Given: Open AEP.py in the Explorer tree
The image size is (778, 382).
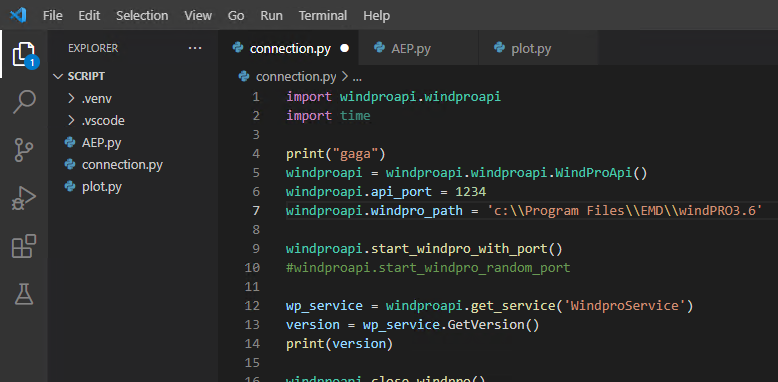Looking at the screenshot, I should (101, 143).
